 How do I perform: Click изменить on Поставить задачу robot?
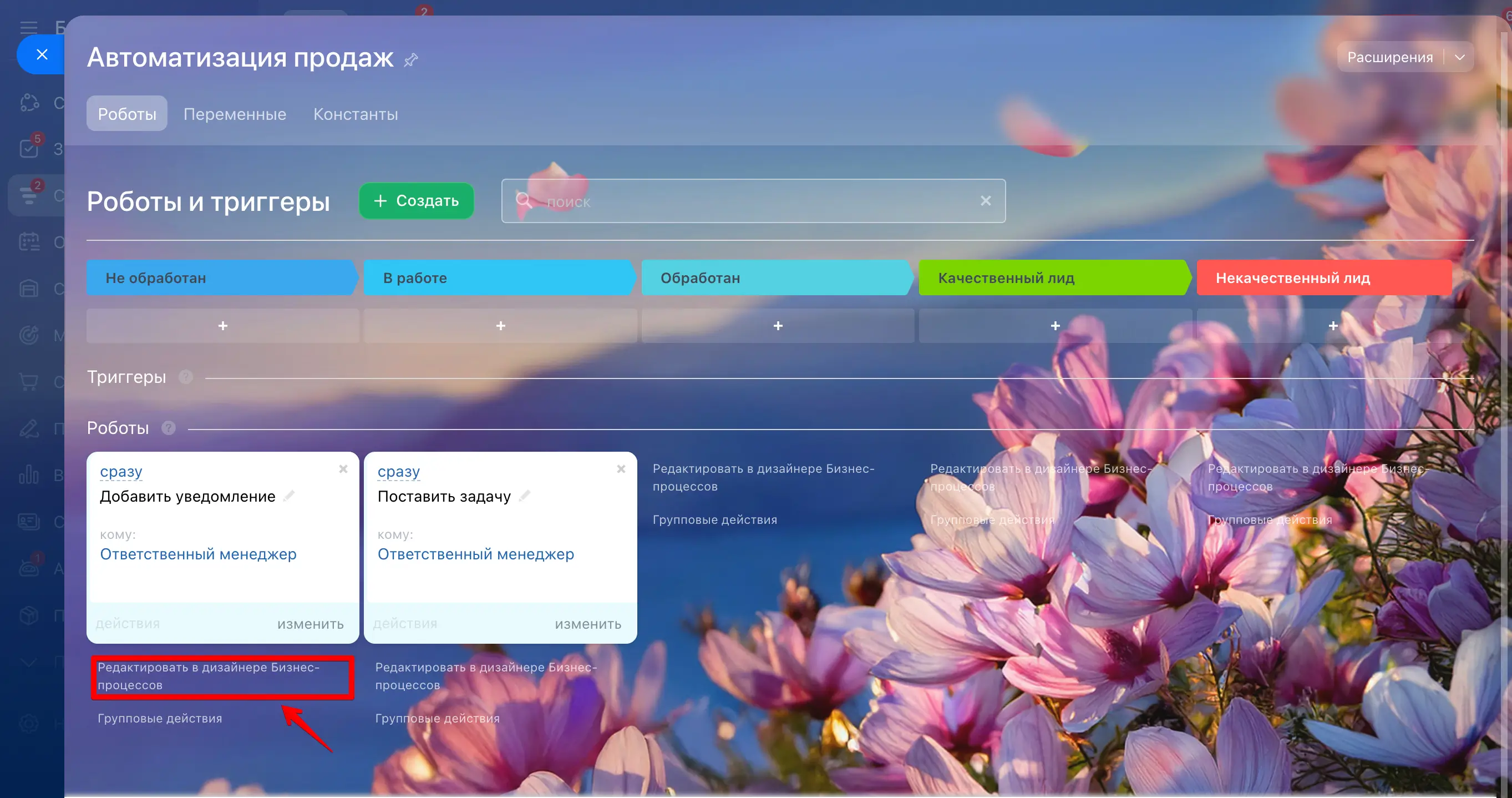(587, 624)
